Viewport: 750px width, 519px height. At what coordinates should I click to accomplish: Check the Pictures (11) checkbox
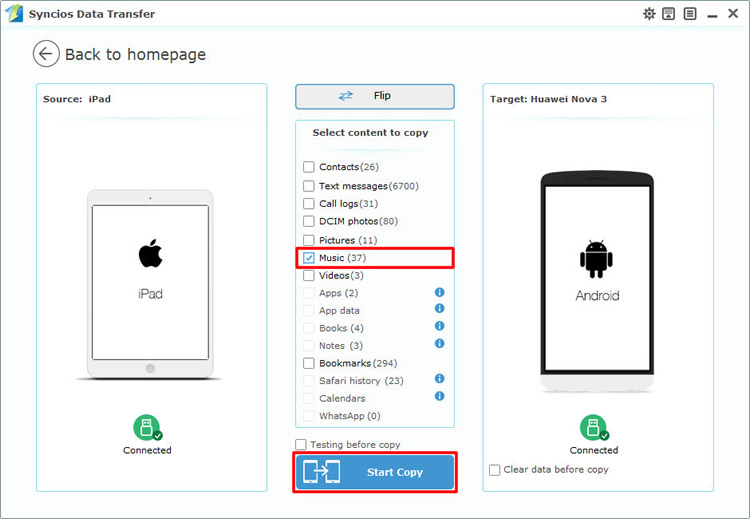[x=309, y=240]
